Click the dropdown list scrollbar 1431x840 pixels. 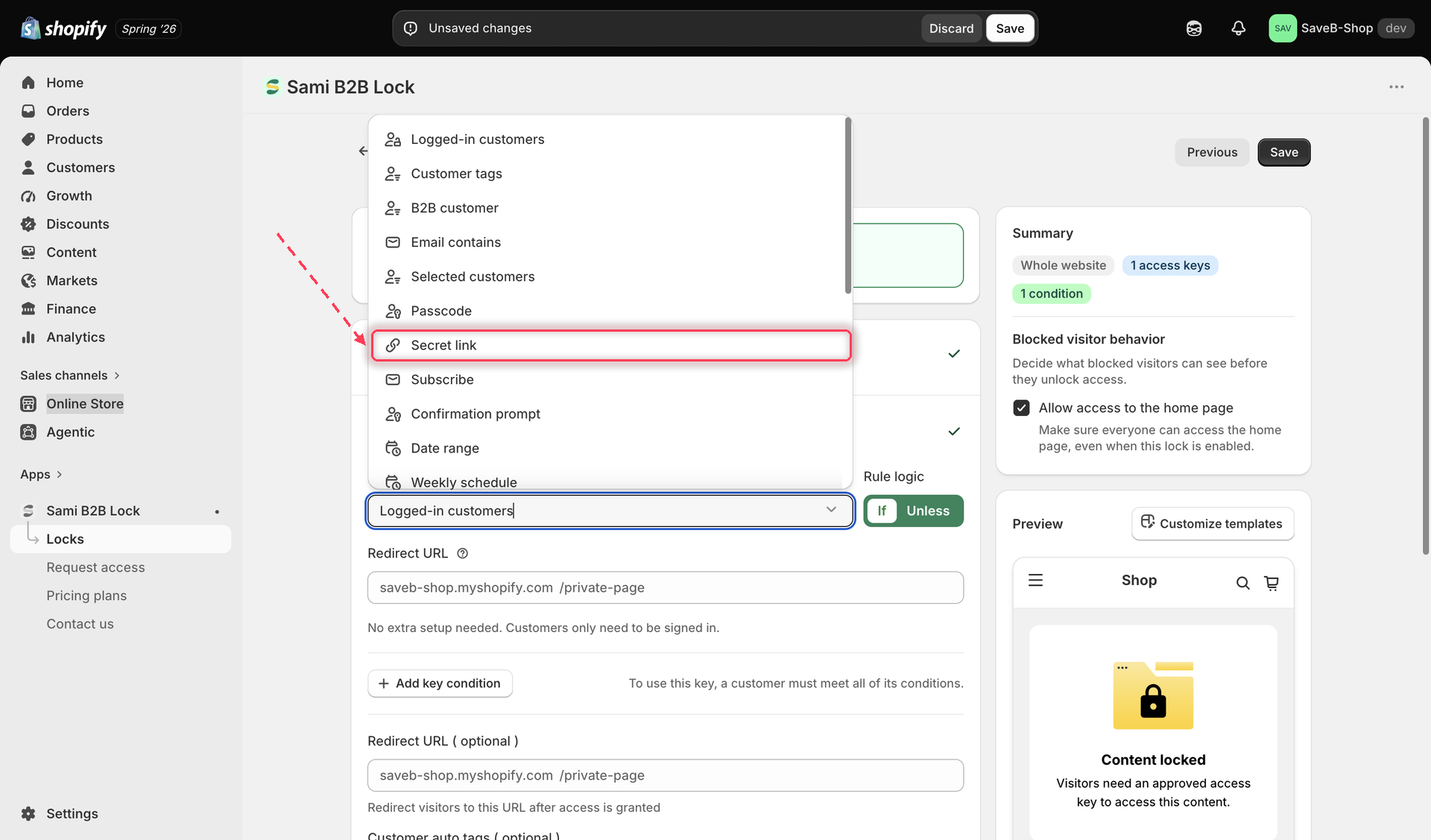click(x=848, y=205)
